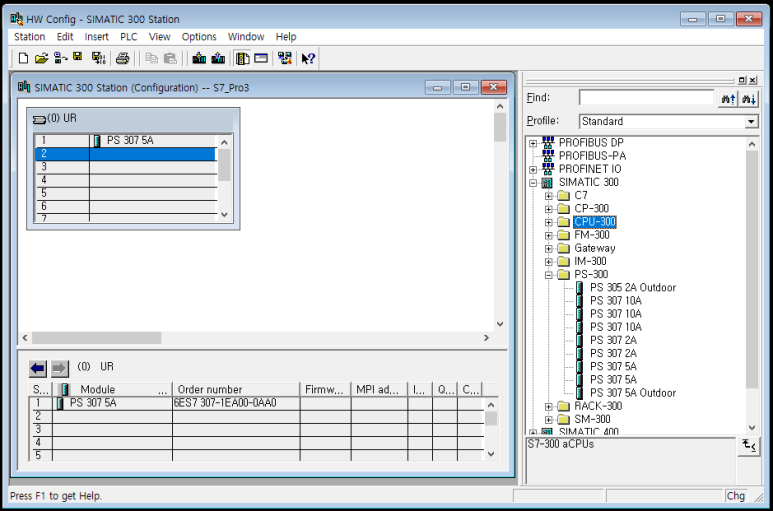Expand the RACK-300 folder
The image size is (773, 511).
click(549, 407)
